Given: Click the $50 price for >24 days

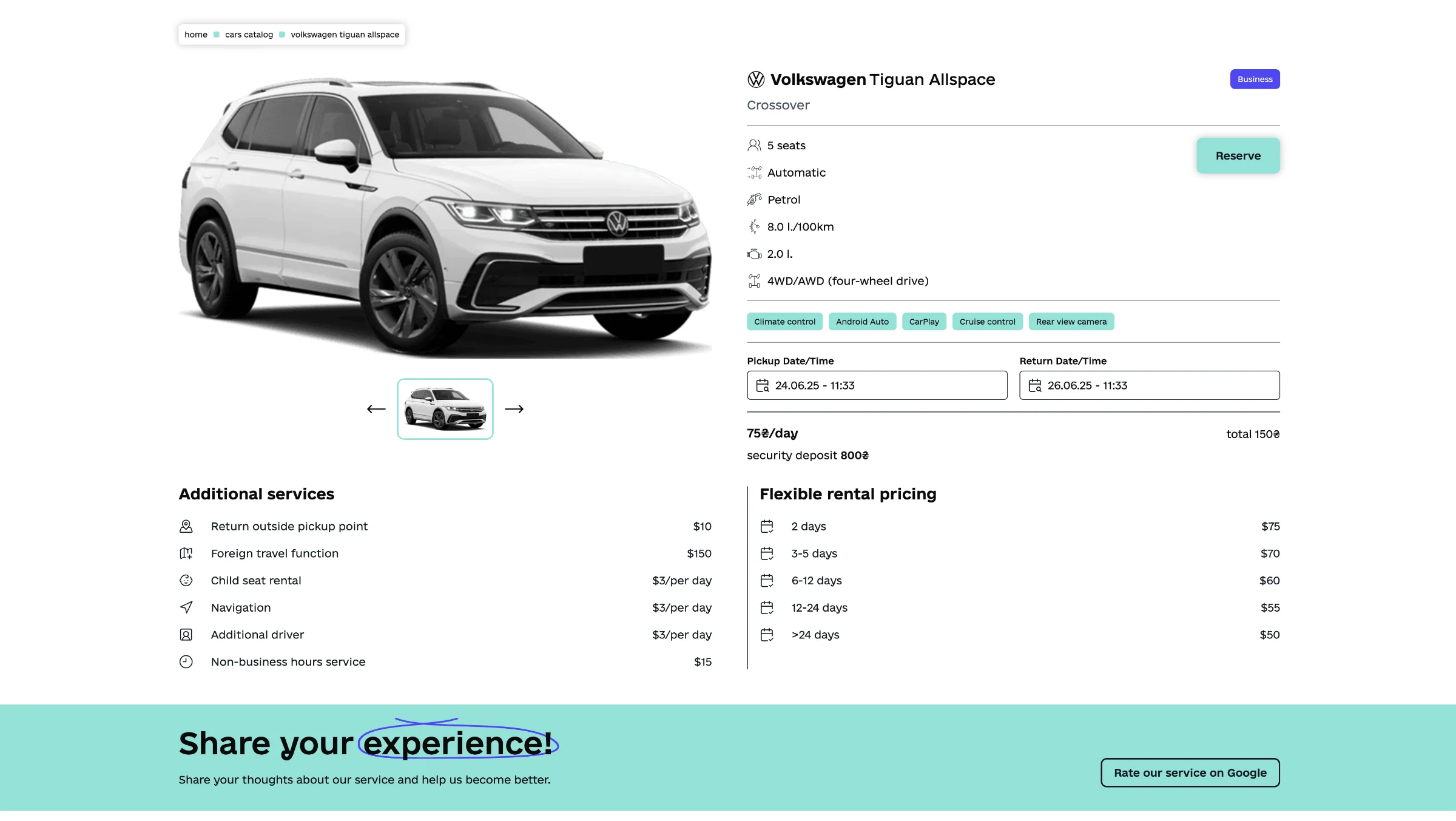Looking at the screenshot, I should pos(1270,635).
